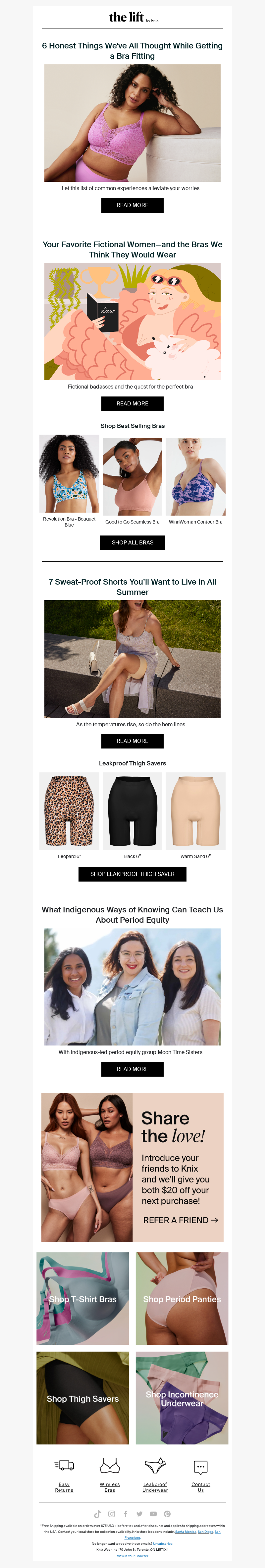This screenshot has width=265, height=1568.
Task: Click the Contact Us chat bubble icon
Action: click(x=201, y=1466)
